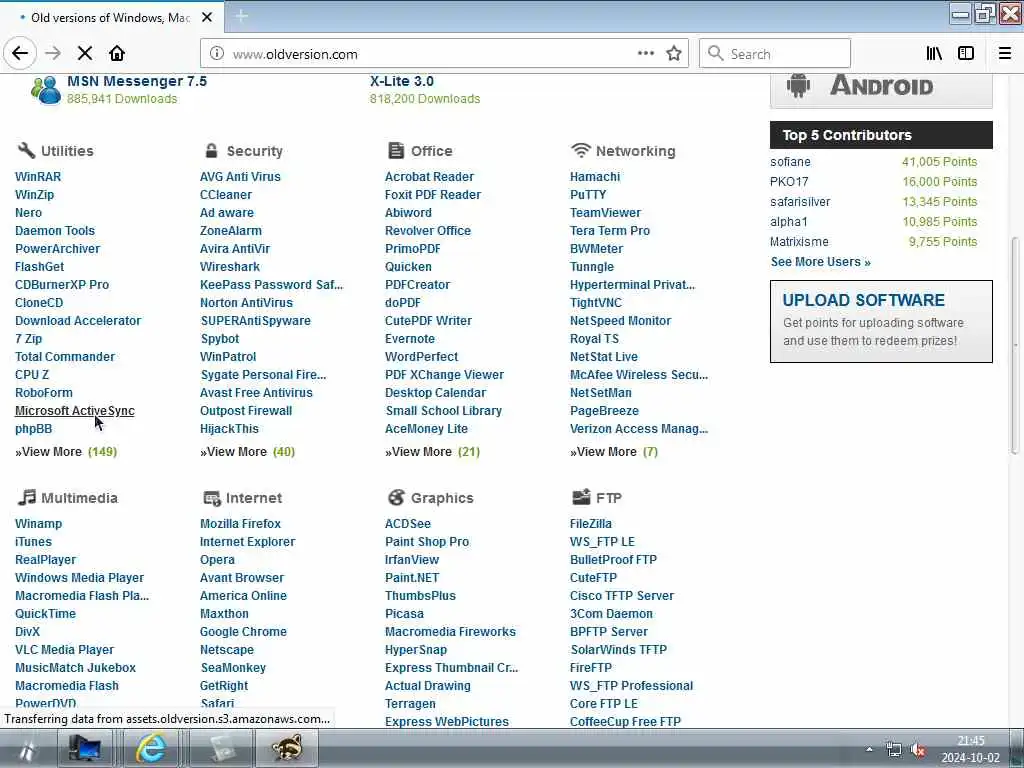Open the Acrobat Reader link

pos(429,177)
